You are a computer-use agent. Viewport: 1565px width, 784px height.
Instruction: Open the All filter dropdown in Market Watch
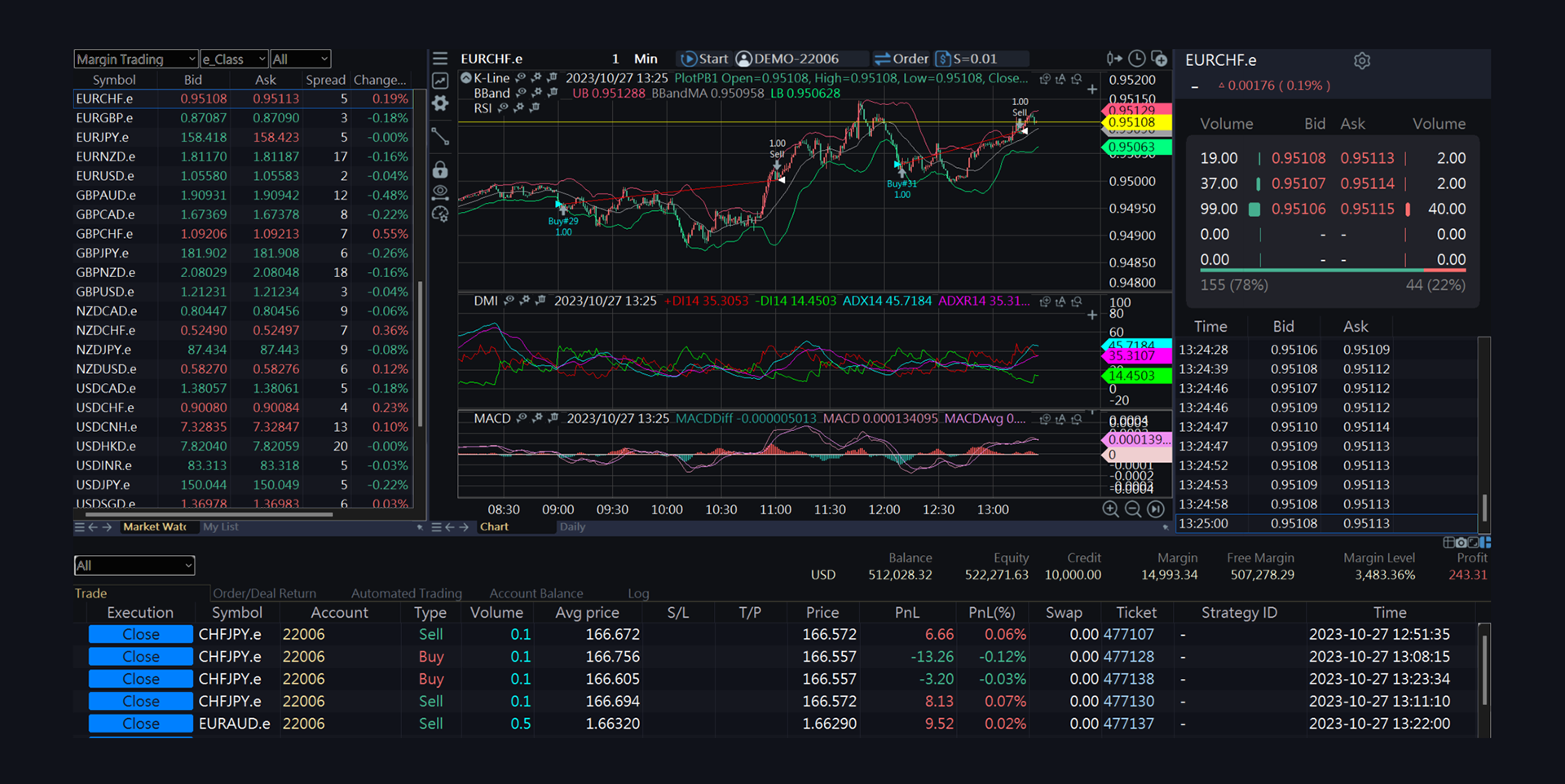click(301, 59)
